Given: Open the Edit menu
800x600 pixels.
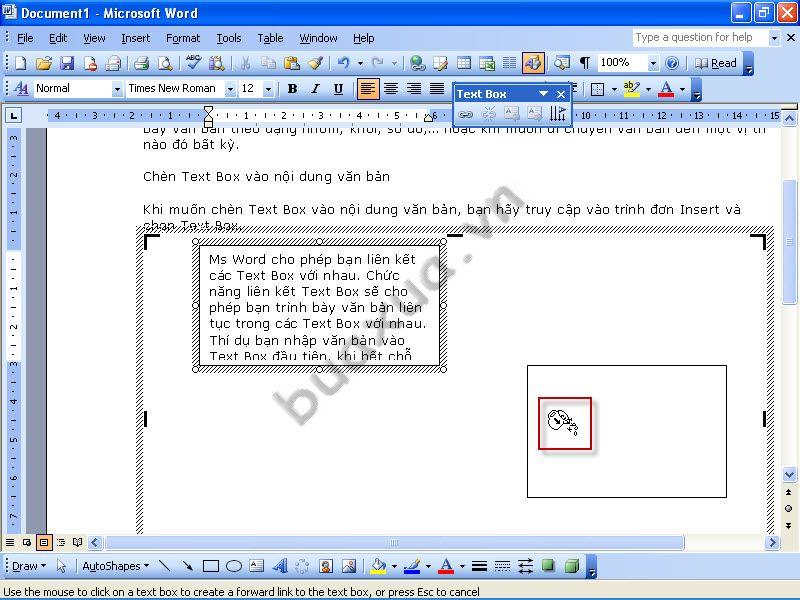Looking at the screenshot, I should [58, 38].
